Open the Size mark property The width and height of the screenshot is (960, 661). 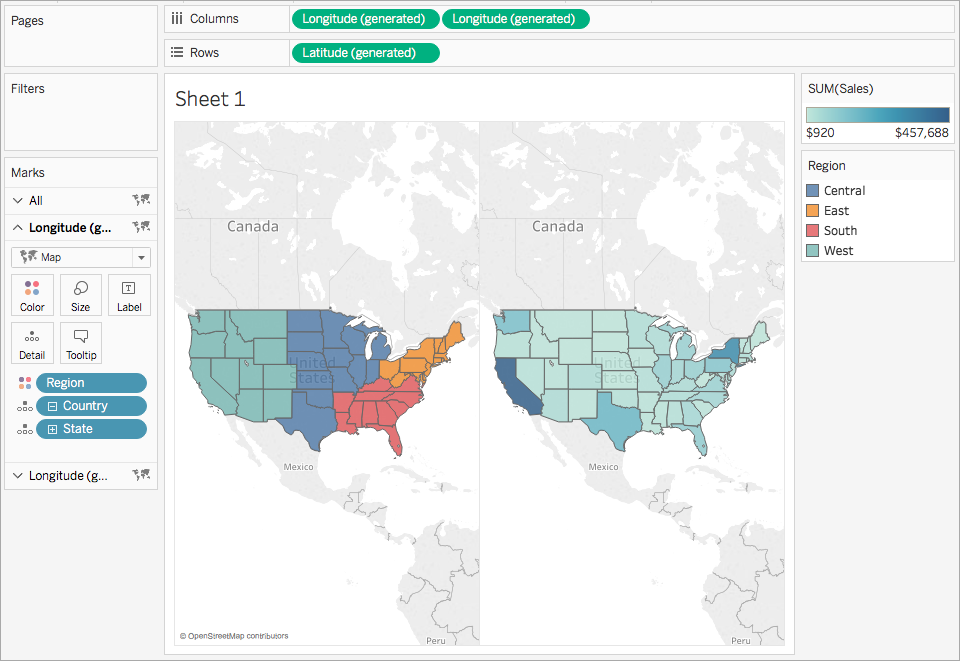pos(80,294)
